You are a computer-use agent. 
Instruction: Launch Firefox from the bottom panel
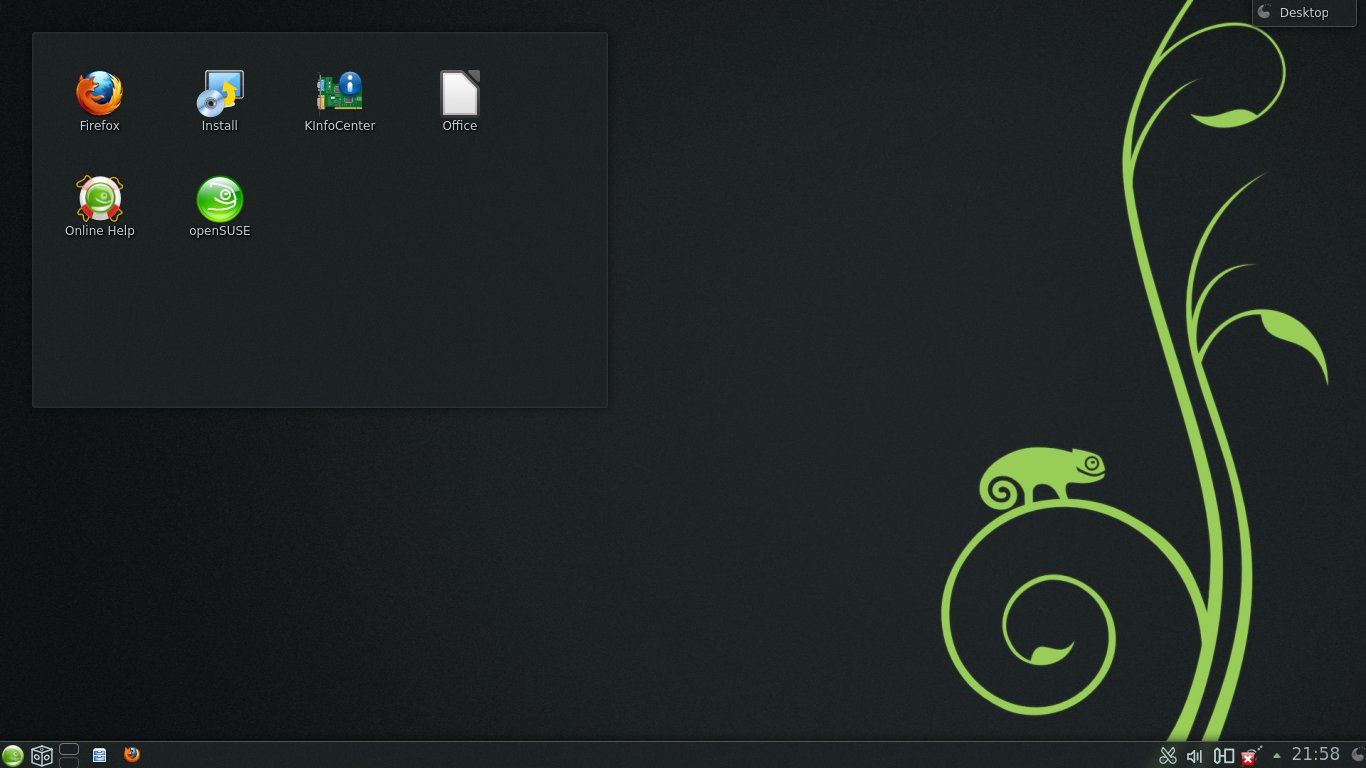(132, 755)
